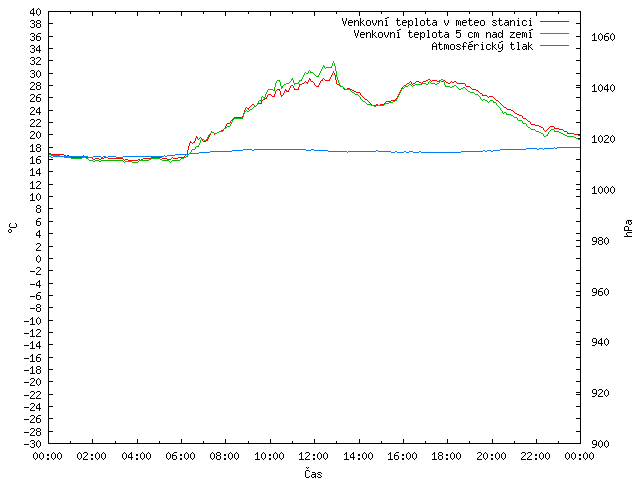Image resolution: width=640 pixels, height=480 pixels.
Task: Click the '08:00' time axis label
Action: click(x=224, y=456)
